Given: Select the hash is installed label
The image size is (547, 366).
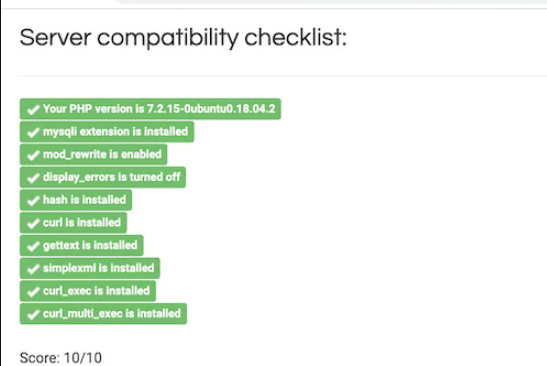Looking at the screenshot, I should pos(76,200).
